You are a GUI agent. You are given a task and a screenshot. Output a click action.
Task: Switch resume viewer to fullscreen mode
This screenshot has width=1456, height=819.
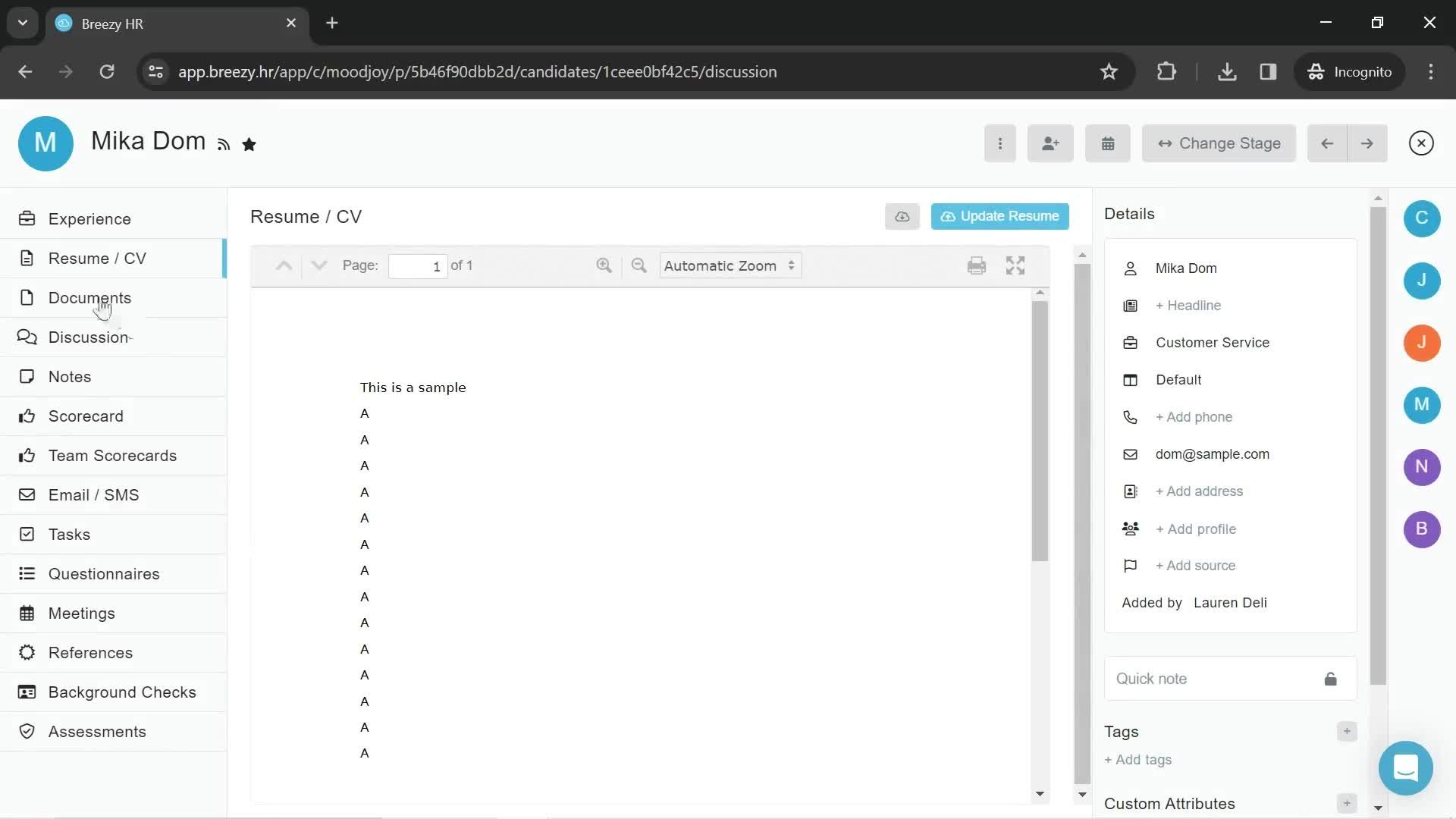[x=1015, y=265]
